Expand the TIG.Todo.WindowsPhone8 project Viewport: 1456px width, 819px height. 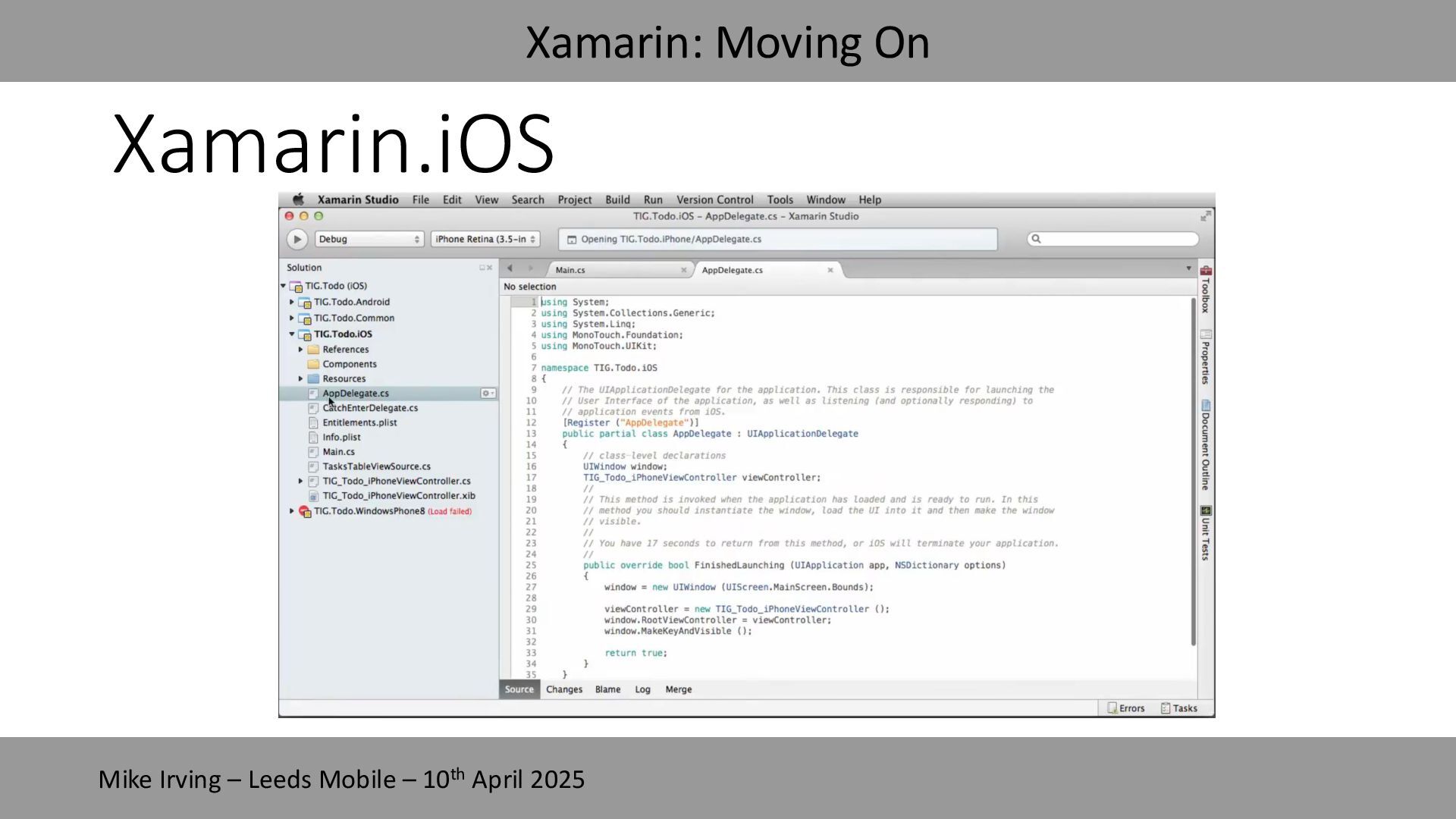click(x=292, y=511)
